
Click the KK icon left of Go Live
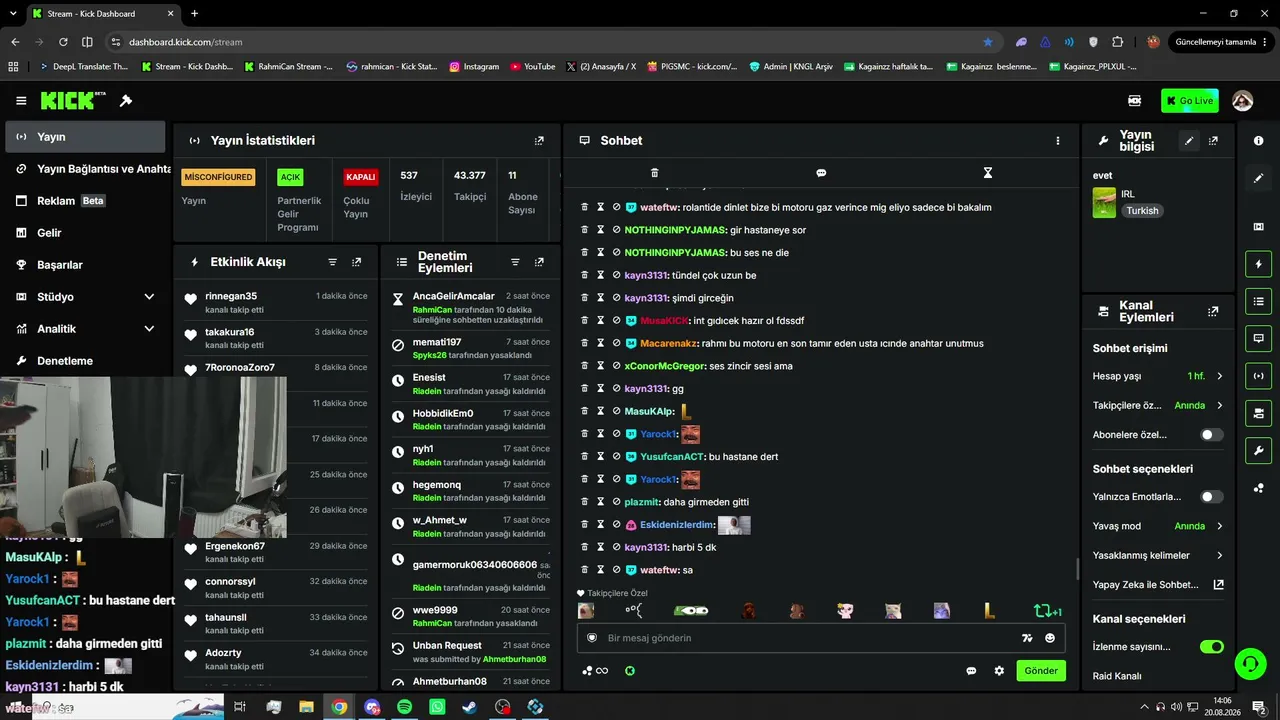click(x=1135, y=101)
